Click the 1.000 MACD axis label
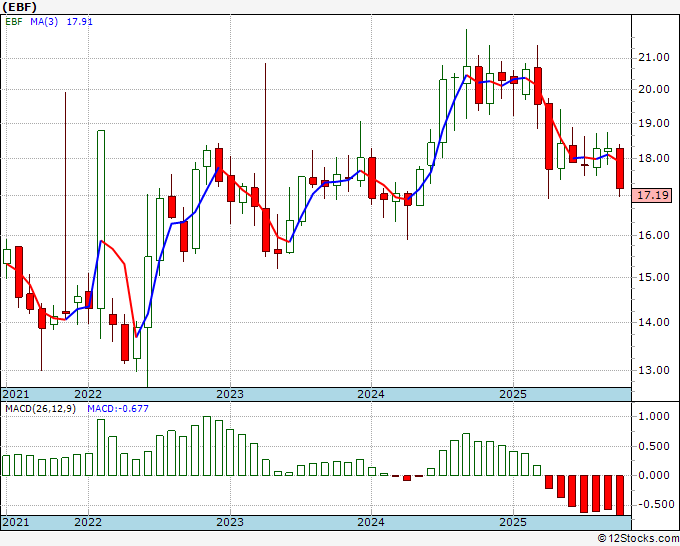The image size is (680, 546). (654, 417)
